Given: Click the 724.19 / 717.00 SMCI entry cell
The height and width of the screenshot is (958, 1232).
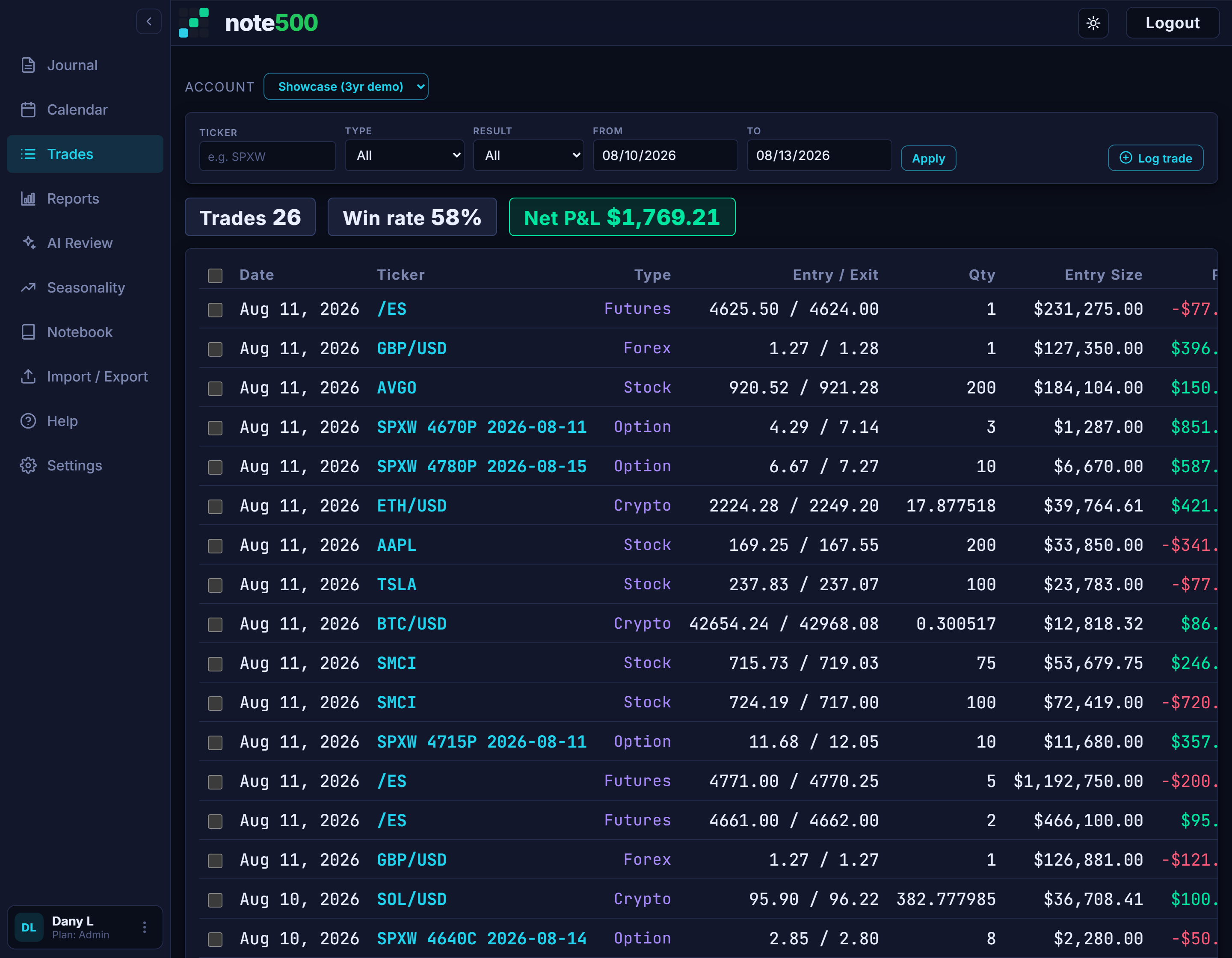Looking at the screenshot, I should (x=804, y=702).
